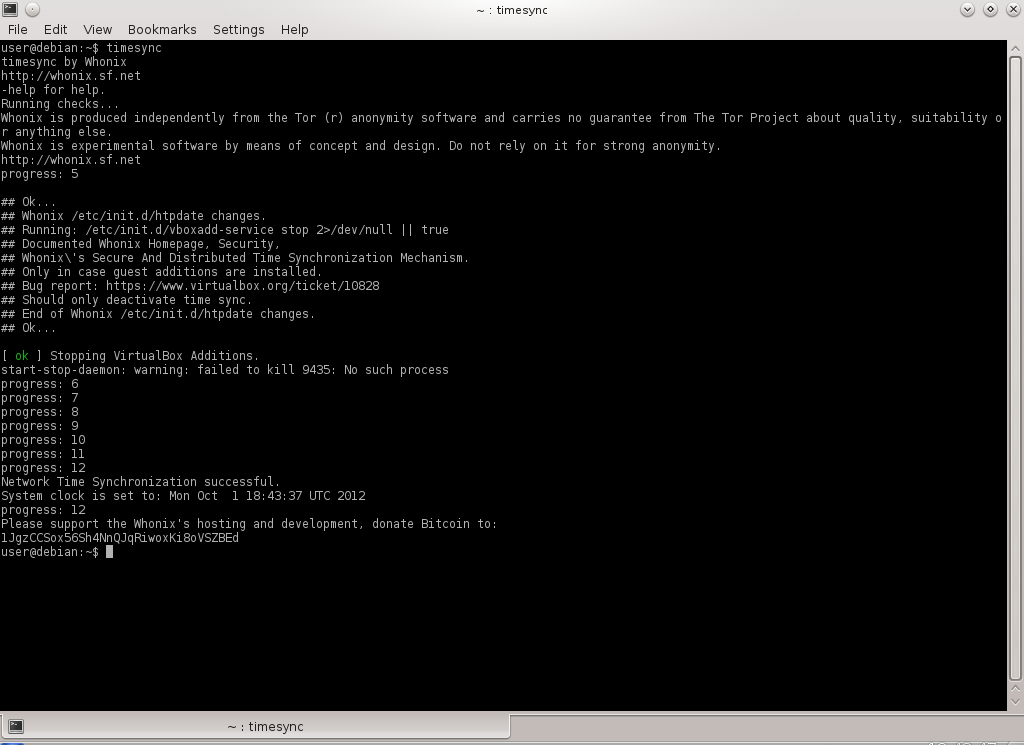The width and height of the screenshot is (1024, 745).
Task: Select the '~ : timesync' tab
Action: [264, 726]
